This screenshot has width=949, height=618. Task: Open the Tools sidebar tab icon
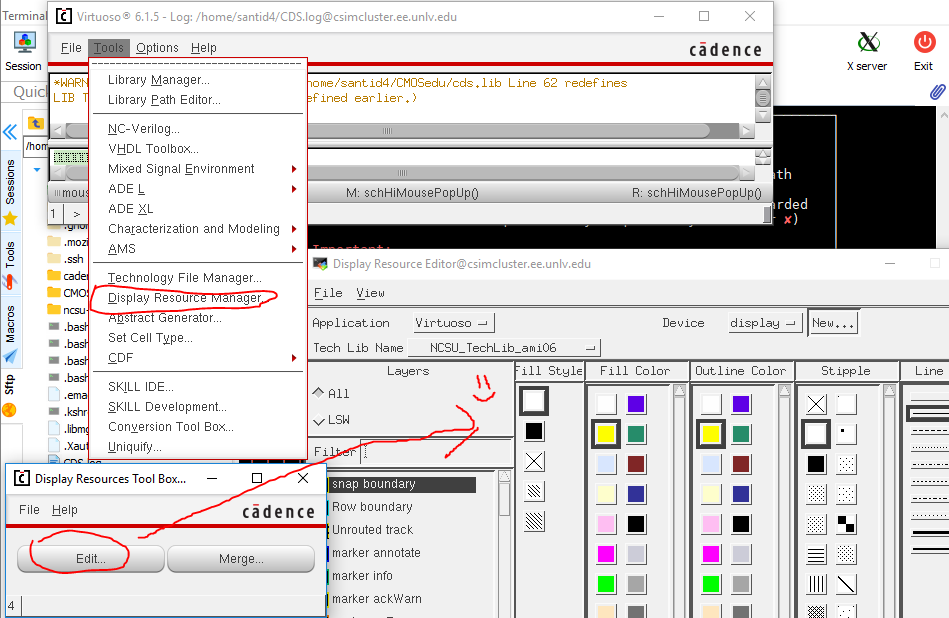coord(9,281)
